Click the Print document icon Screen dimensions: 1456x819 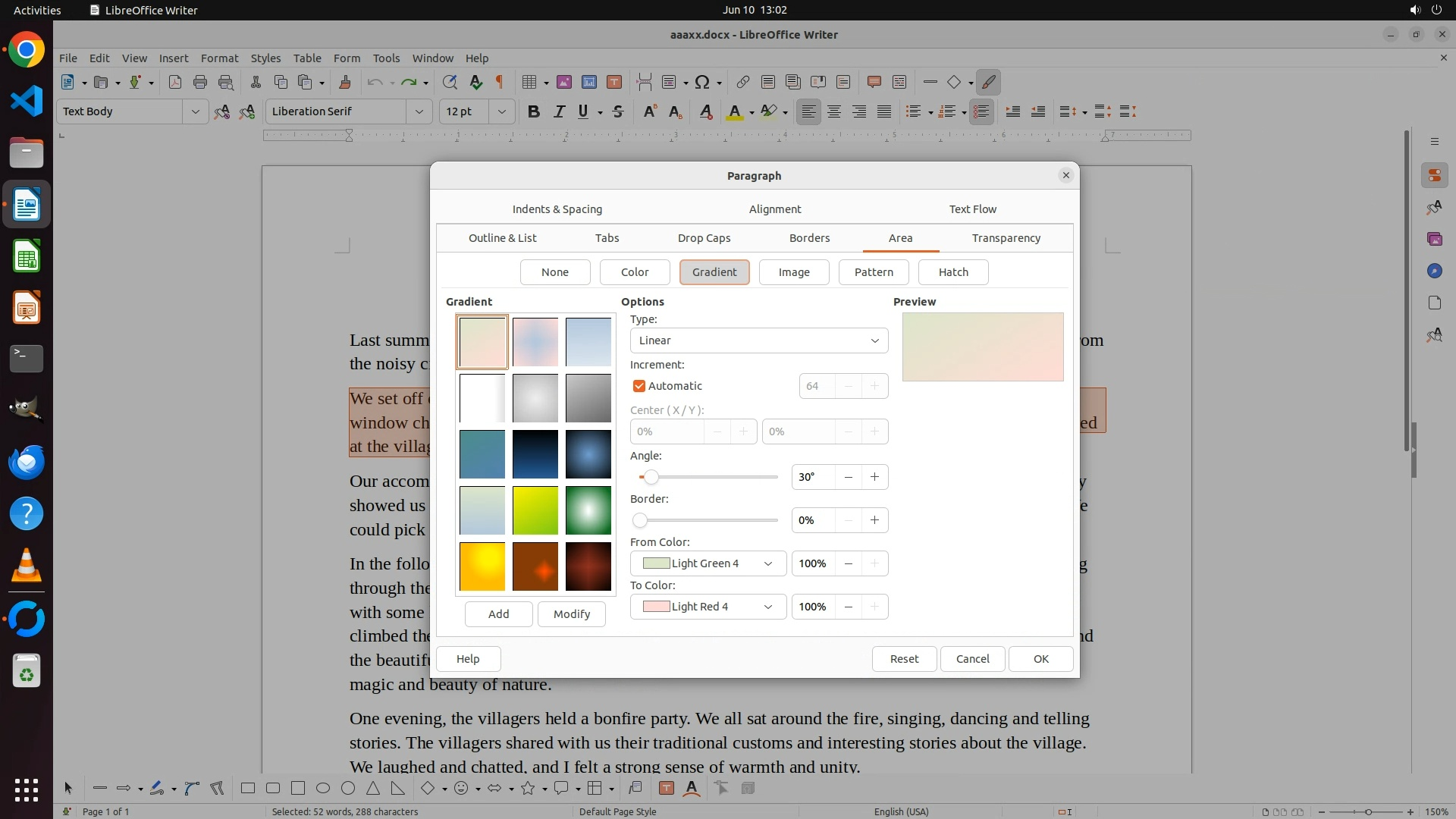[x=200, y=82]
